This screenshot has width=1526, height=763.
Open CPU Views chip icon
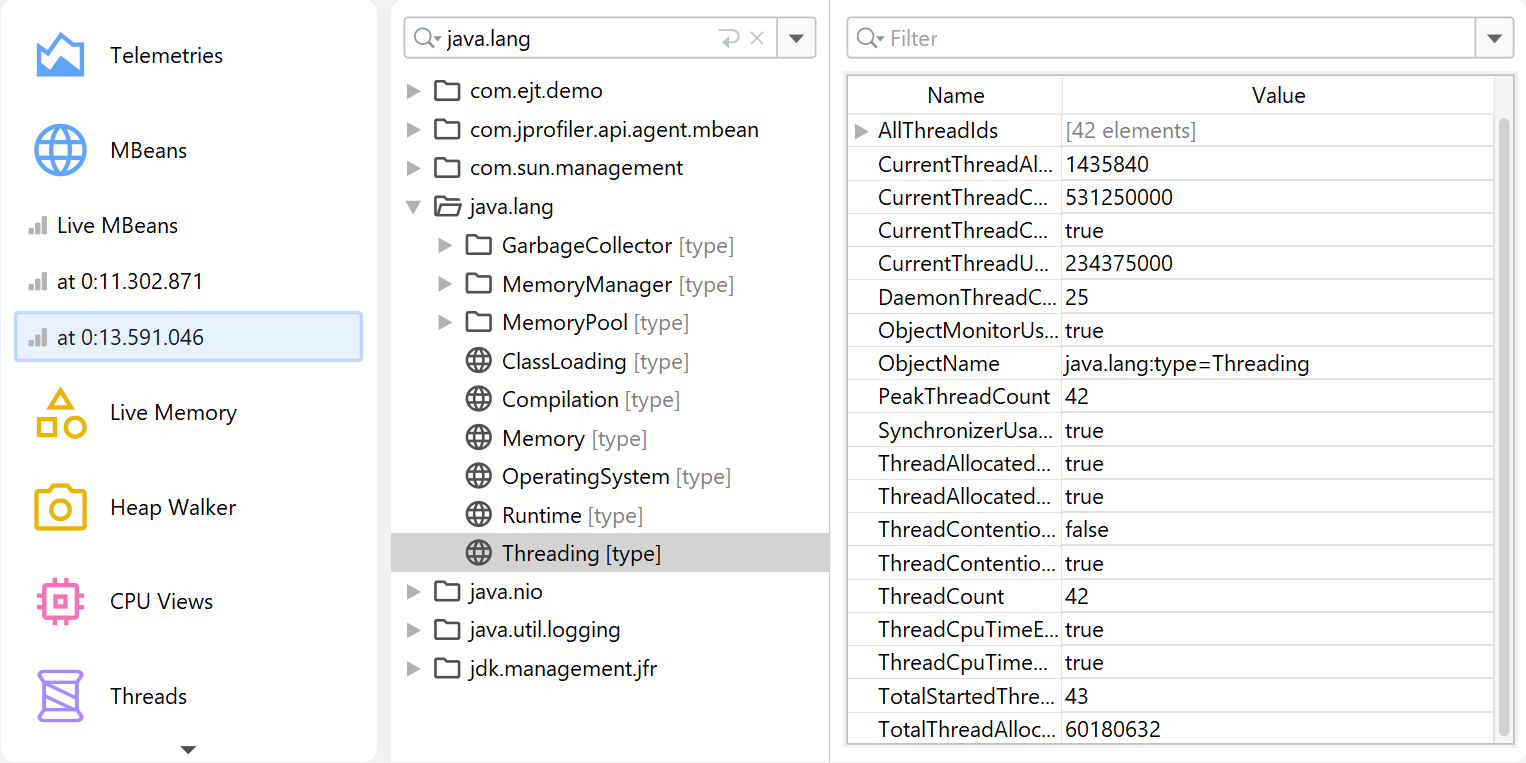click(x=60, y=602)
